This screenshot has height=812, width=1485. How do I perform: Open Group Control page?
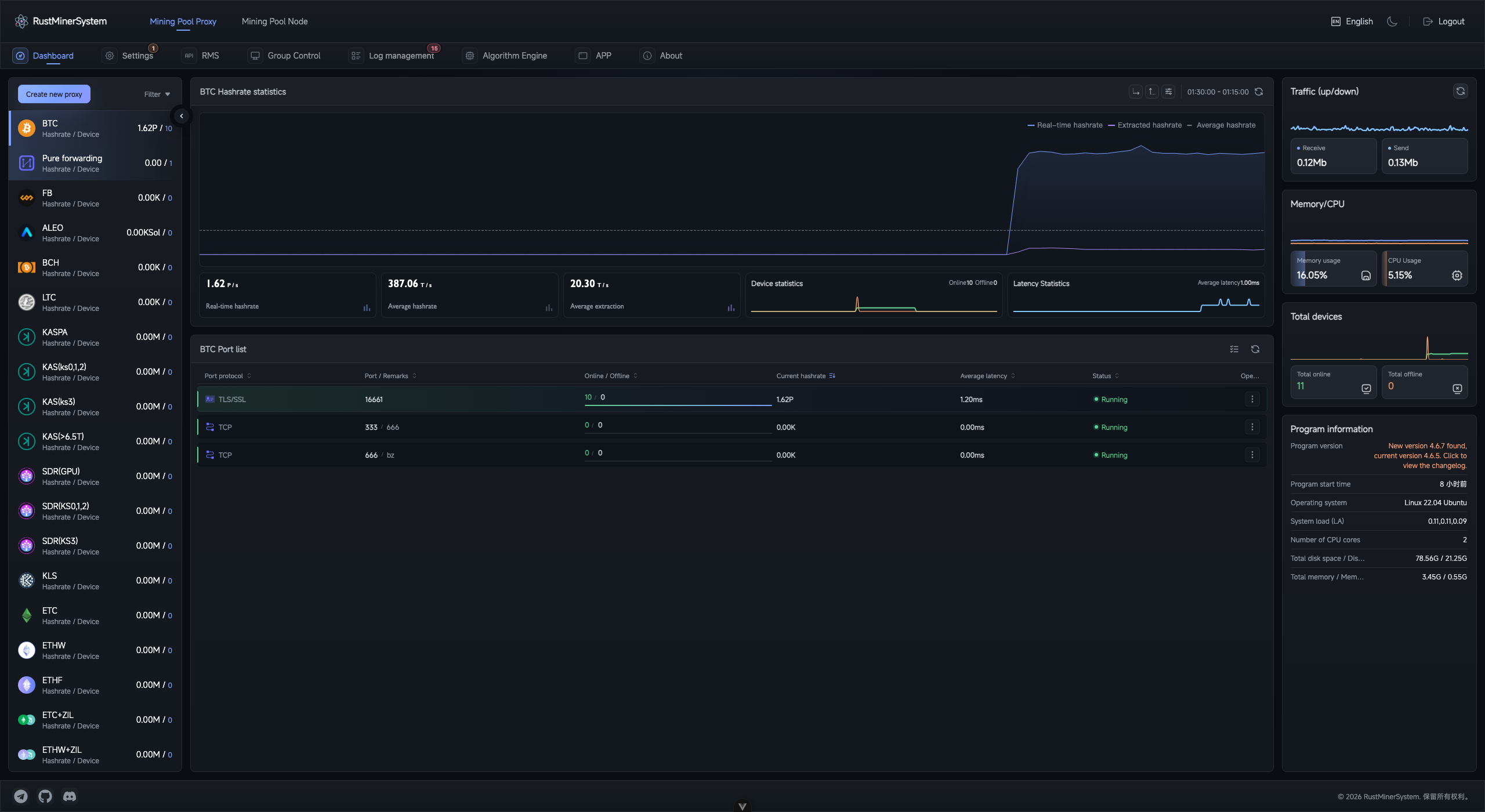pyautogui.click(x=284, y=56)
